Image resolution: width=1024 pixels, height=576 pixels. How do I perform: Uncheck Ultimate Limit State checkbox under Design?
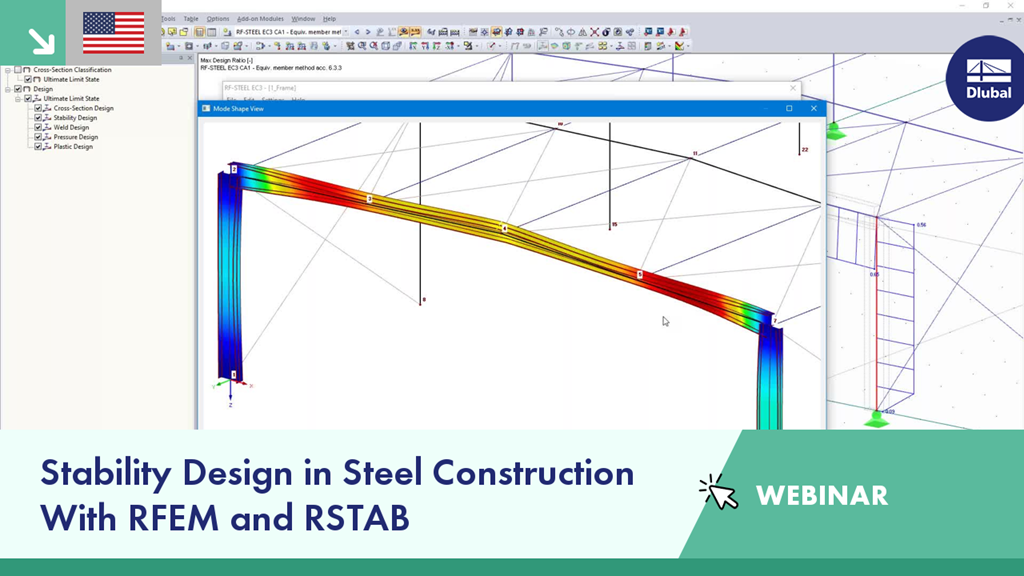pos(28,99)
